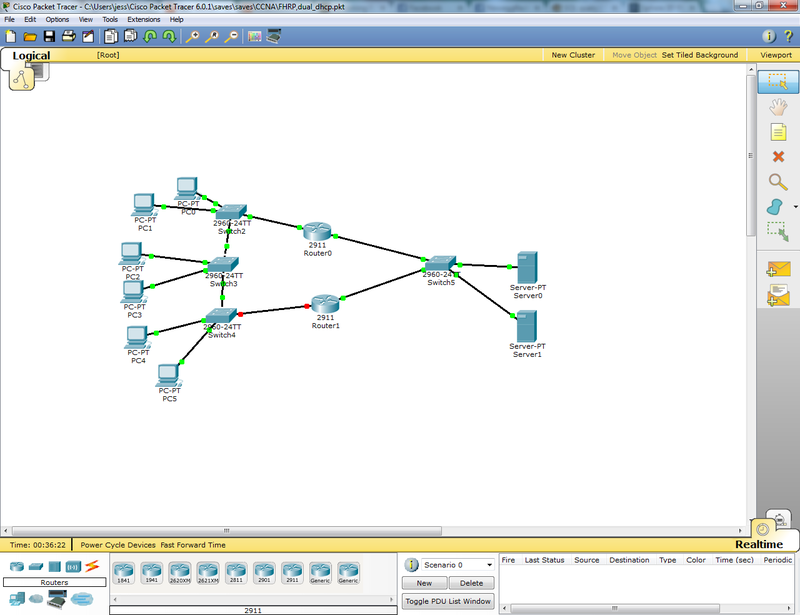Toggle PDU List Window

tap(450, 601)
